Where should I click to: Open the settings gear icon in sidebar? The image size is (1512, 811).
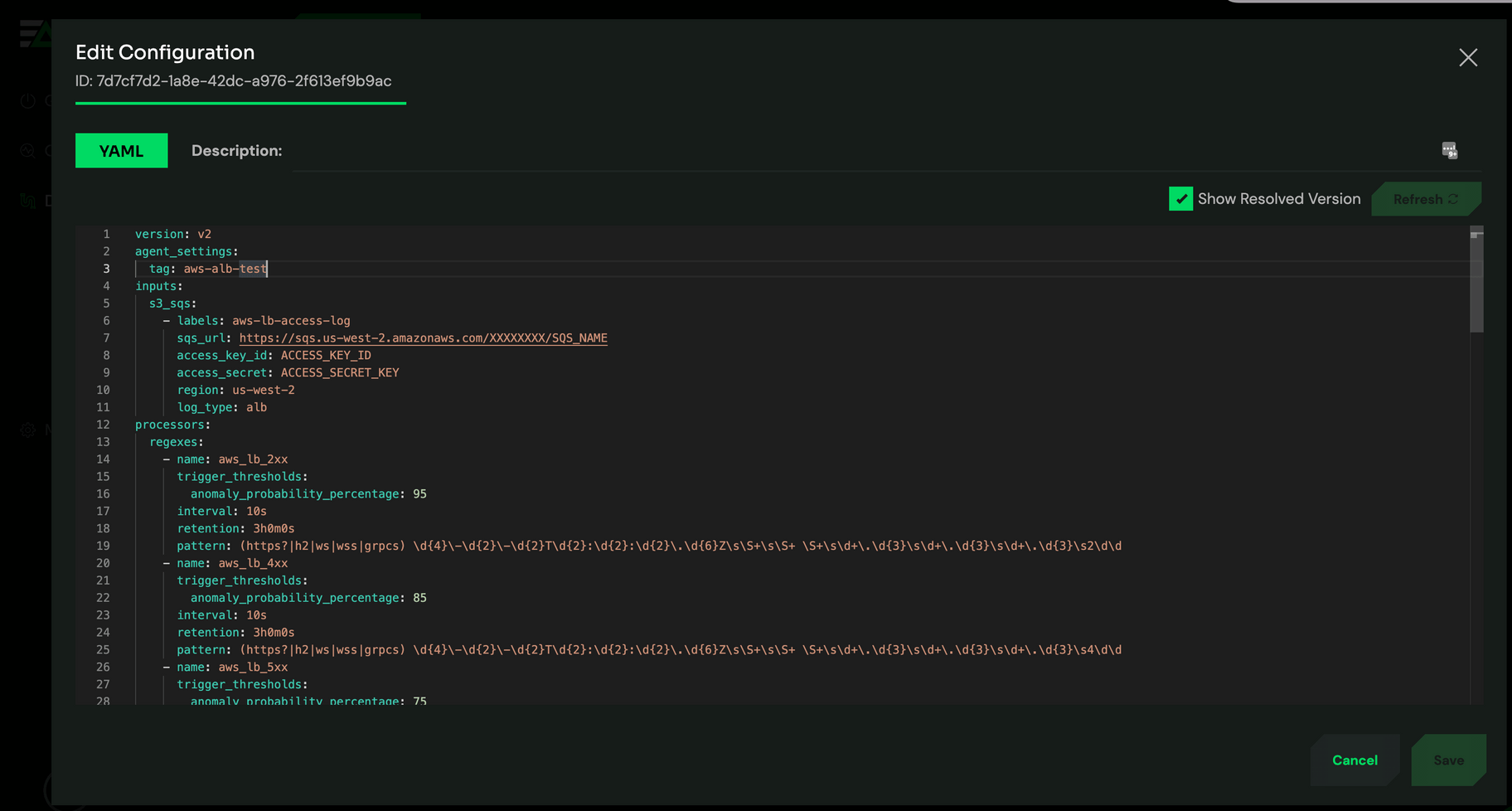tap(28, 430)
